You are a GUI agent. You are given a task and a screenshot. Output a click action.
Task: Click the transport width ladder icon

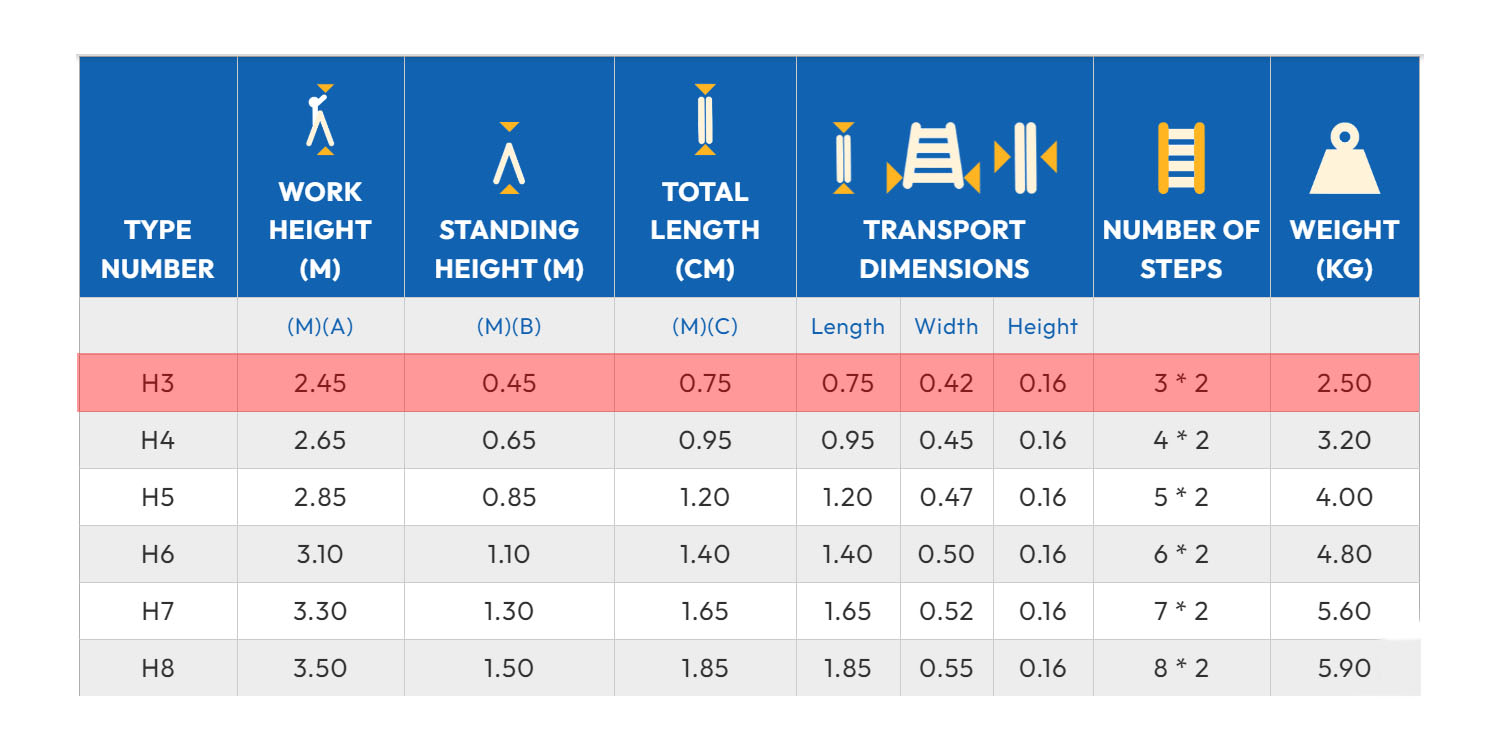(x=933, y=158)
